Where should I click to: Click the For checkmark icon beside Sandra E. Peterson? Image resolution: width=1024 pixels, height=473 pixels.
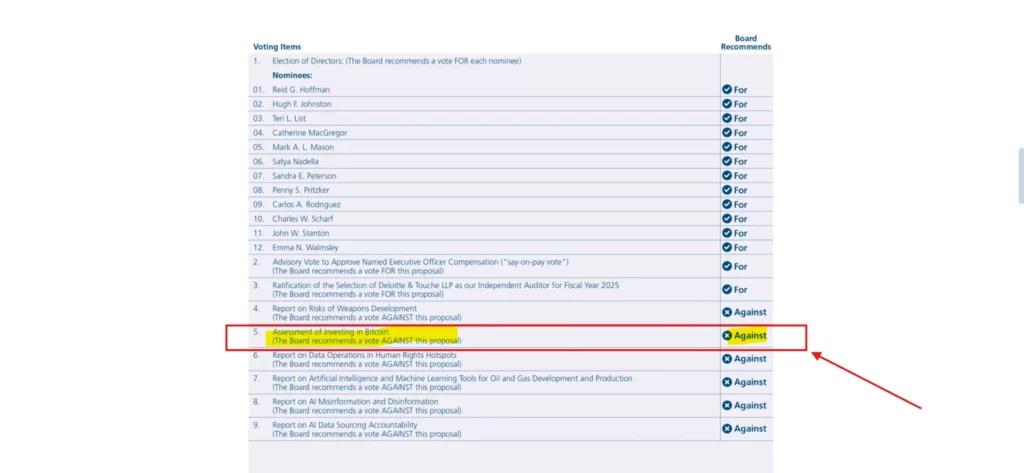(726, 176)
